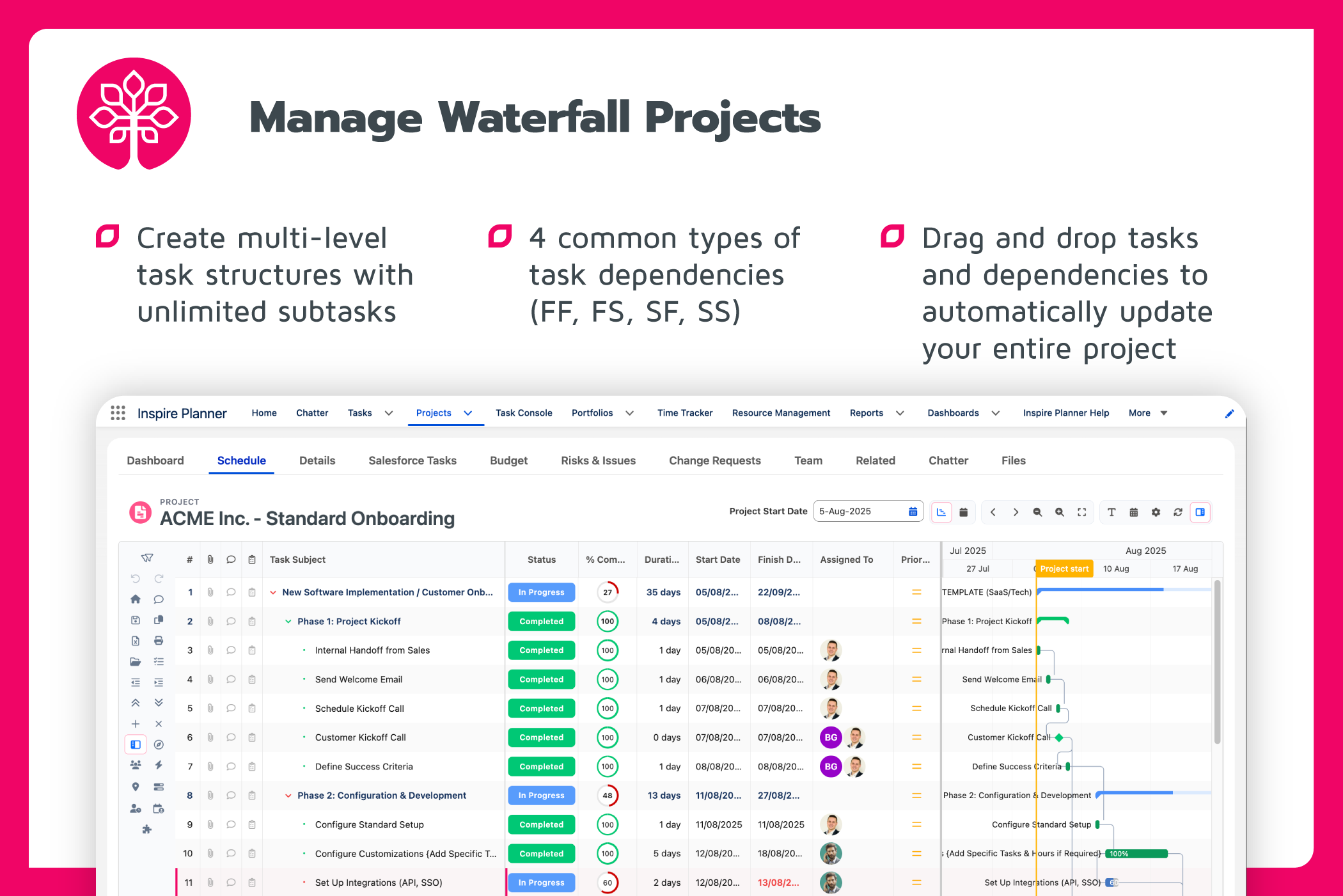Click the 100% progress bar in Gantt
The image size is (1343, 896).
click(1138, 854)
